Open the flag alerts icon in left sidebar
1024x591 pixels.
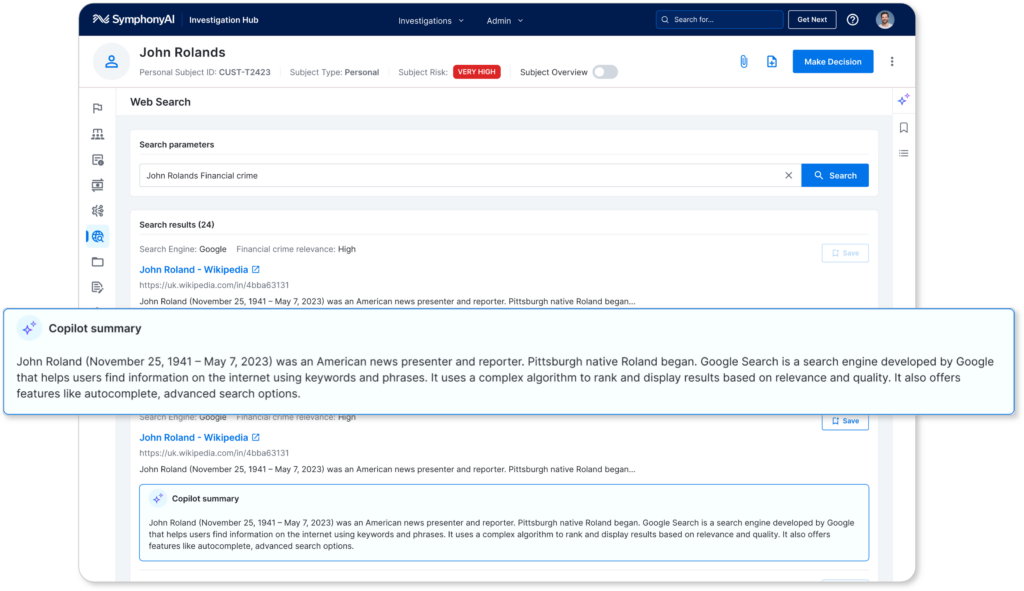(97, 108)
